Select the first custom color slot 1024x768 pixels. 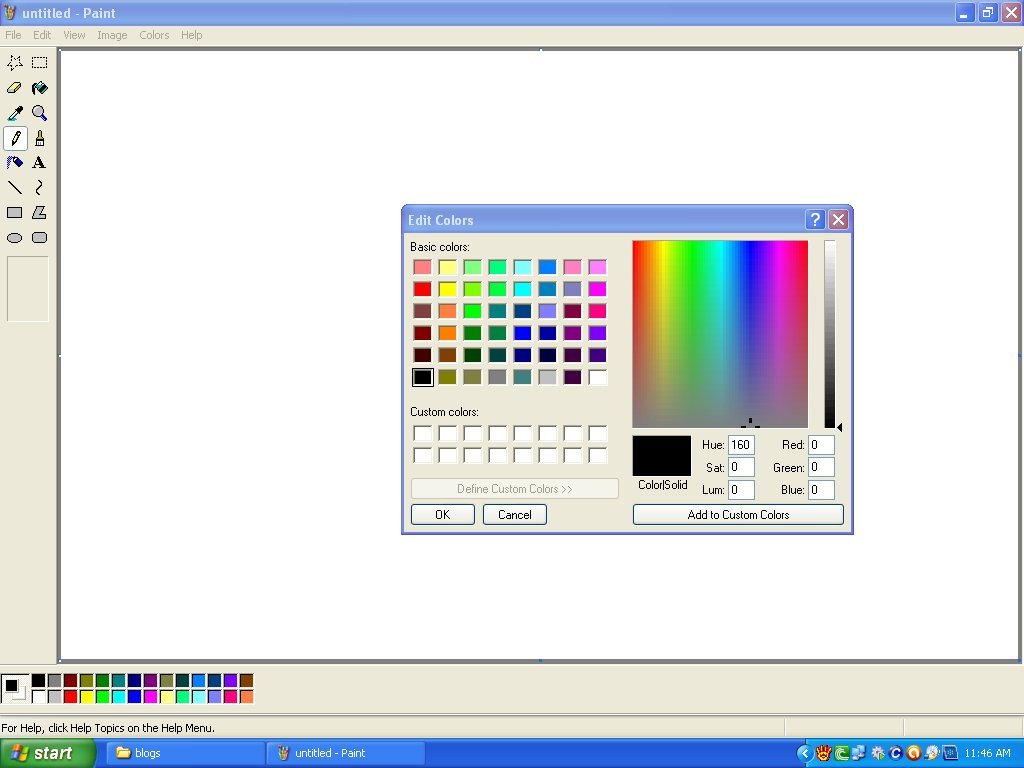pos(423,433)
